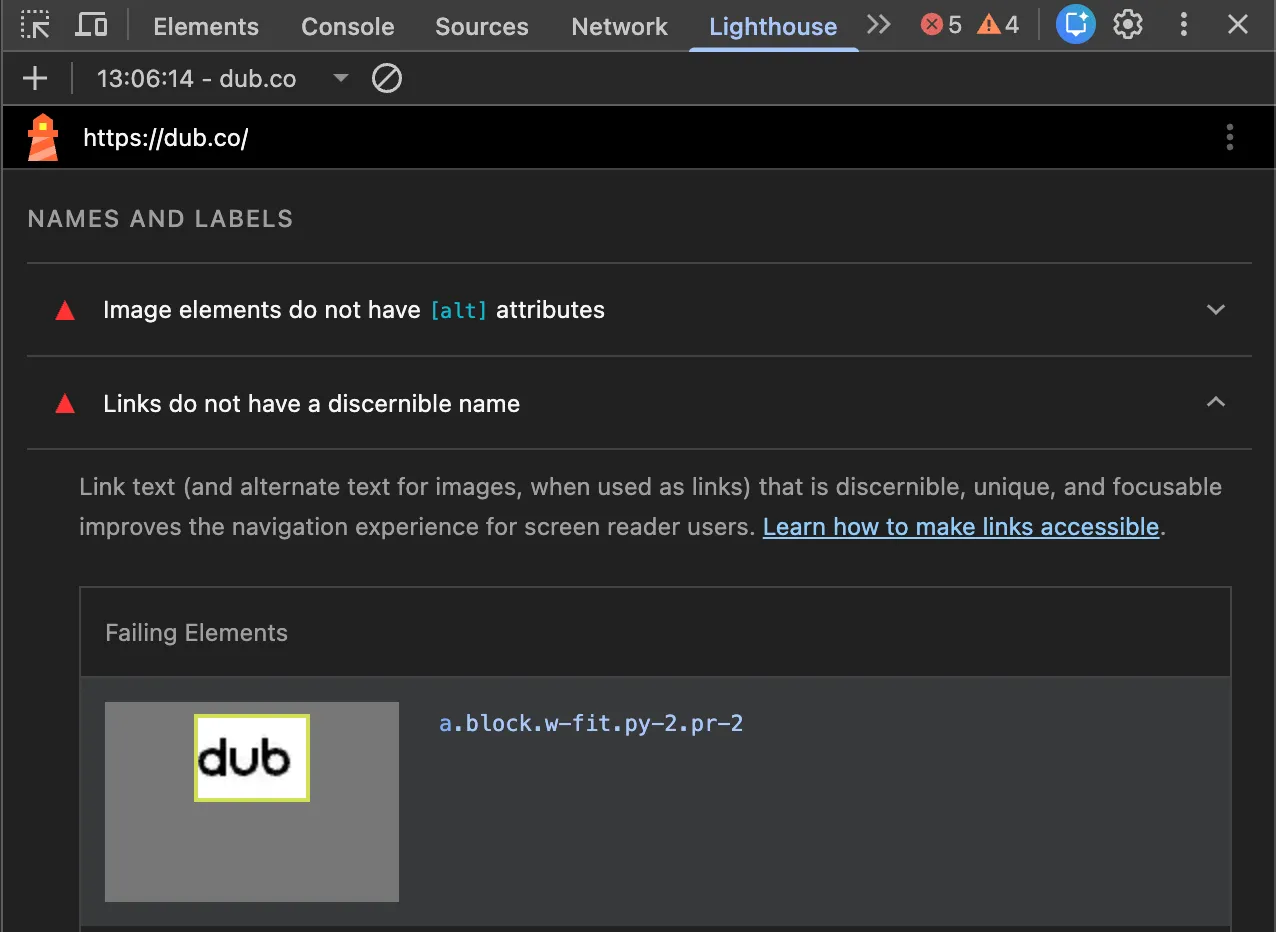The image size is (1276, 932).
Task: Show more DevTools tabs via double chevron
Action: click(x=879, y=25)
